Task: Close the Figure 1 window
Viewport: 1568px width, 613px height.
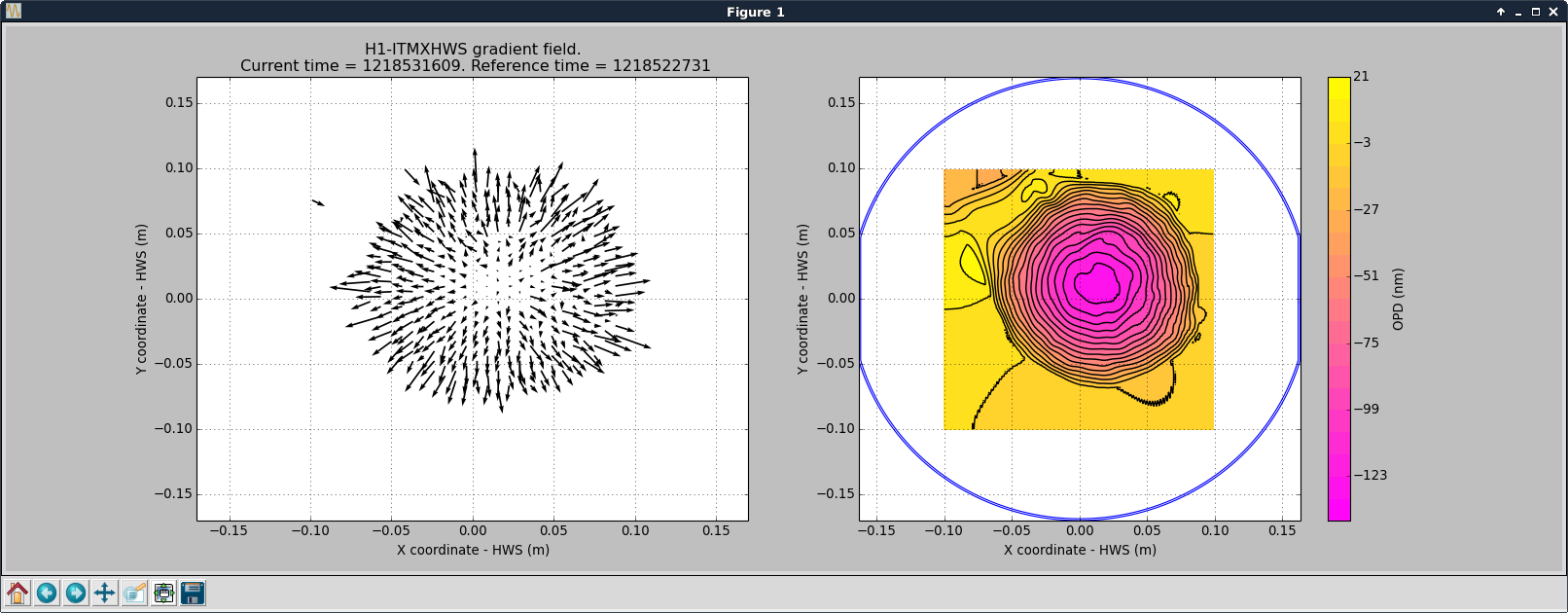Action: coord(1553,12)
